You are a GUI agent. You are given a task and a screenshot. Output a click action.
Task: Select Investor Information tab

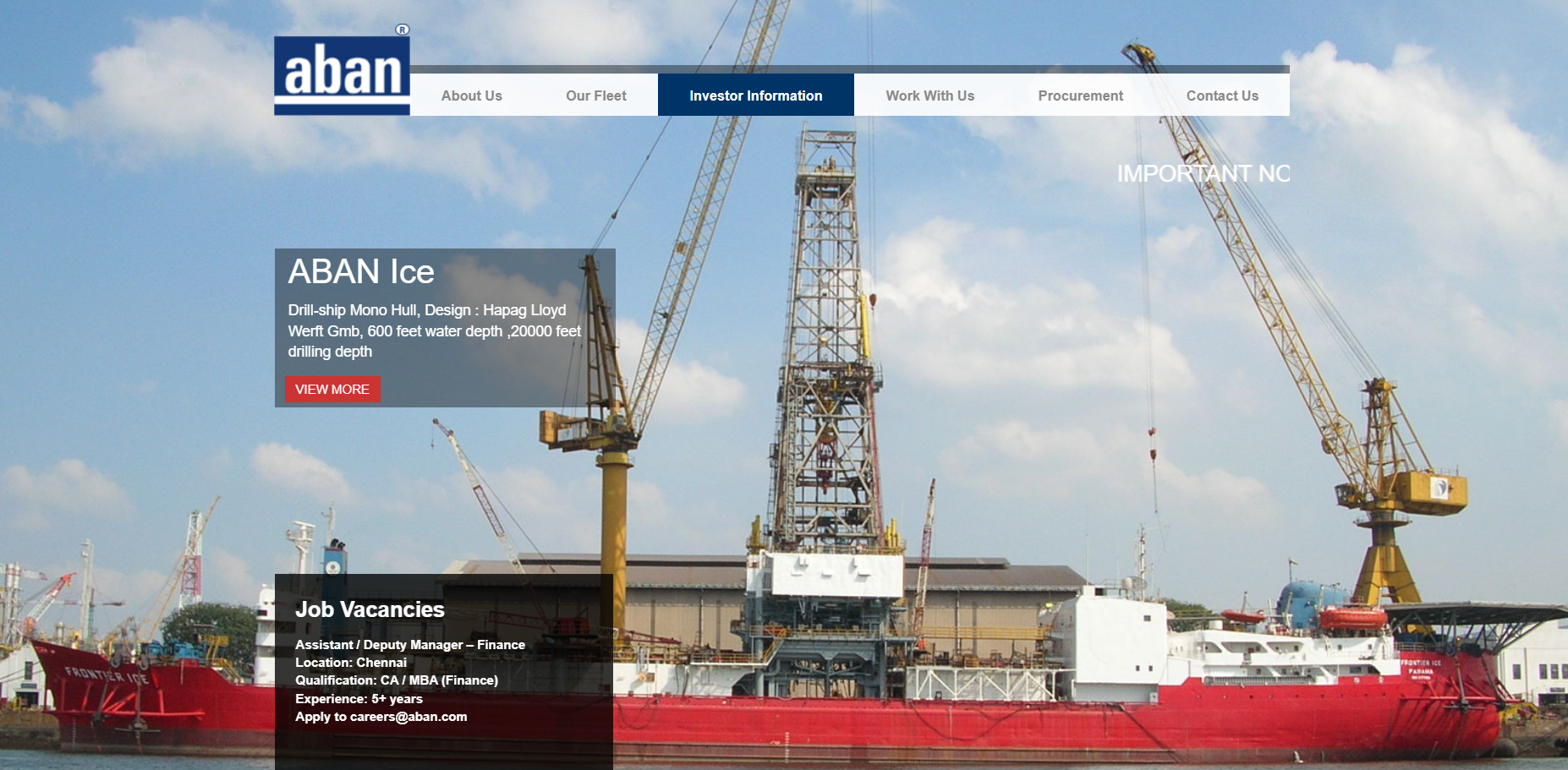click(x=756, y=96)
